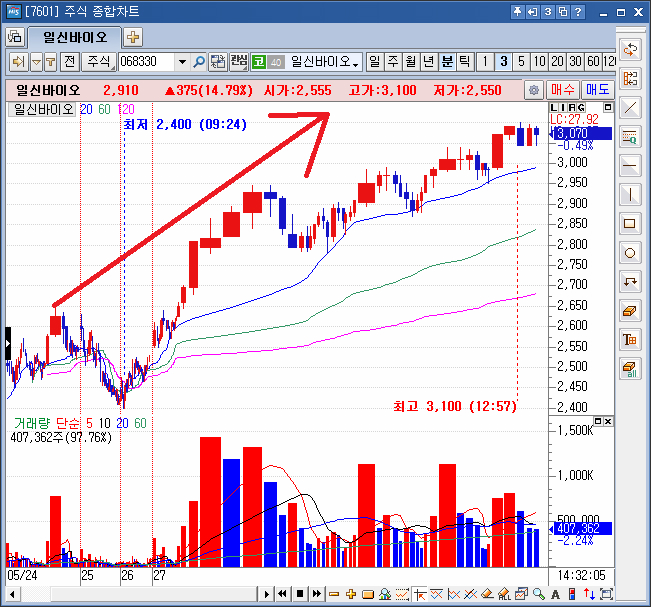This screenshot has width=651, height=607.
Task: Choose the circle drawing tool
Action: (630, 252)
